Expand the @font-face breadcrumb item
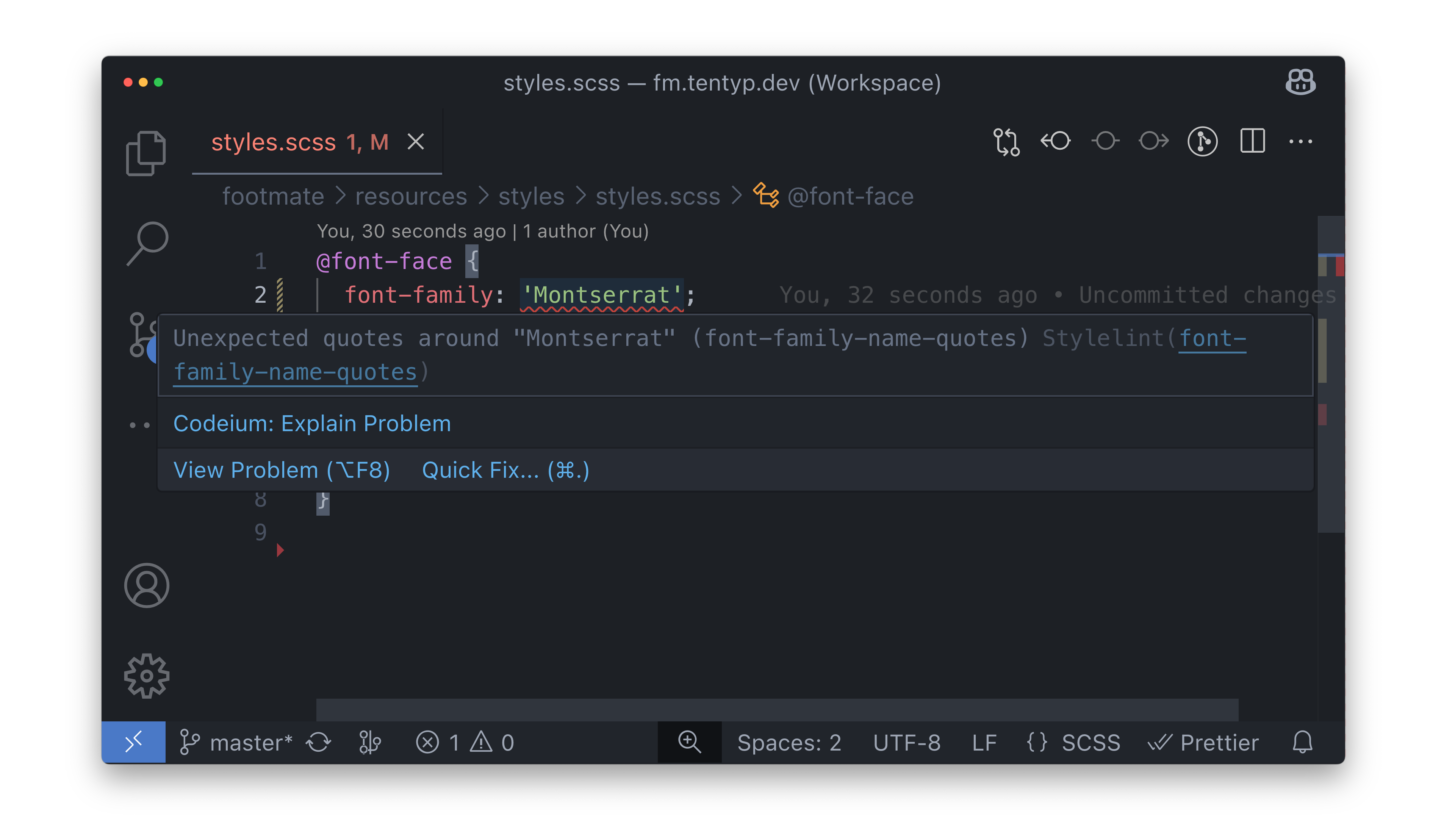Screen dimensions: 1455x818 pos(834,196)
